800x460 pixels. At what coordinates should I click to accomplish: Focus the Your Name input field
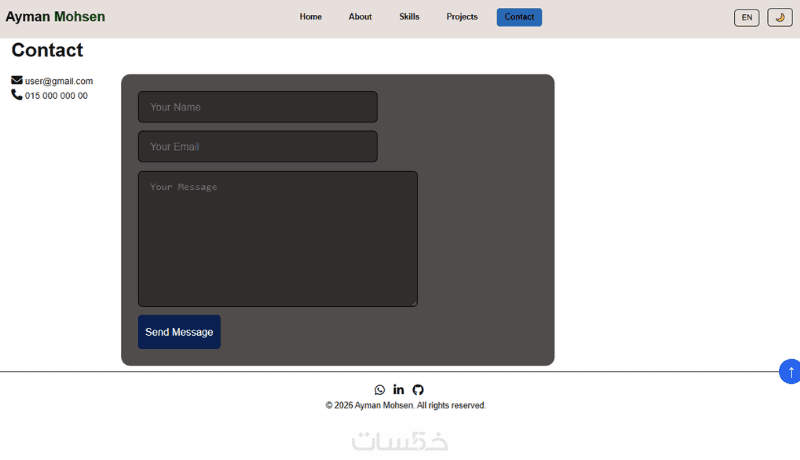coord(258,107)
